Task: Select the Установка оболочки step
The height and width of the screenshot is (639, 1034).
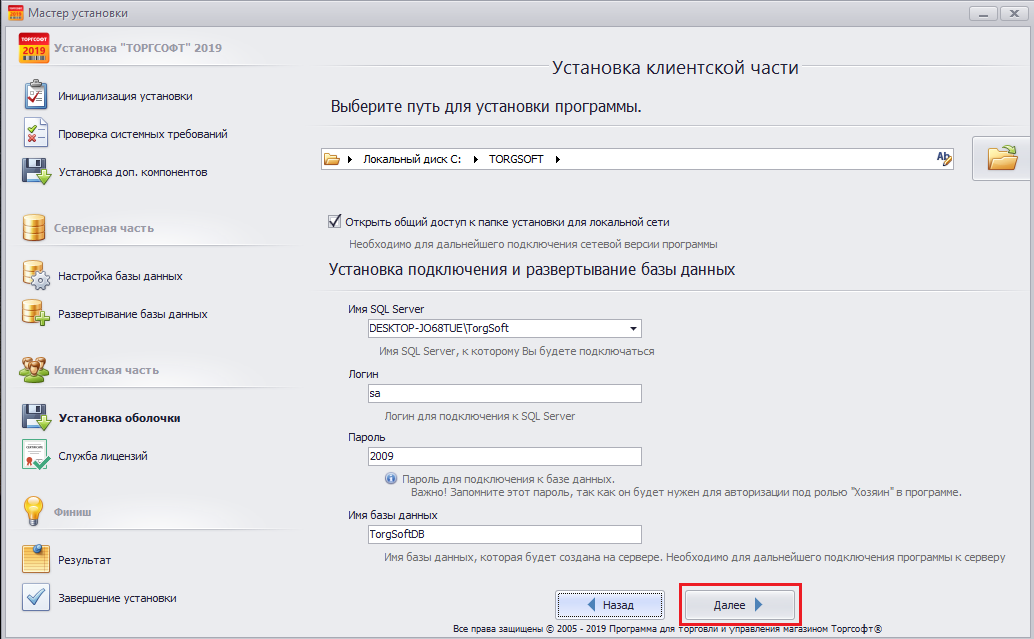Action: click(x=119, y=418)
